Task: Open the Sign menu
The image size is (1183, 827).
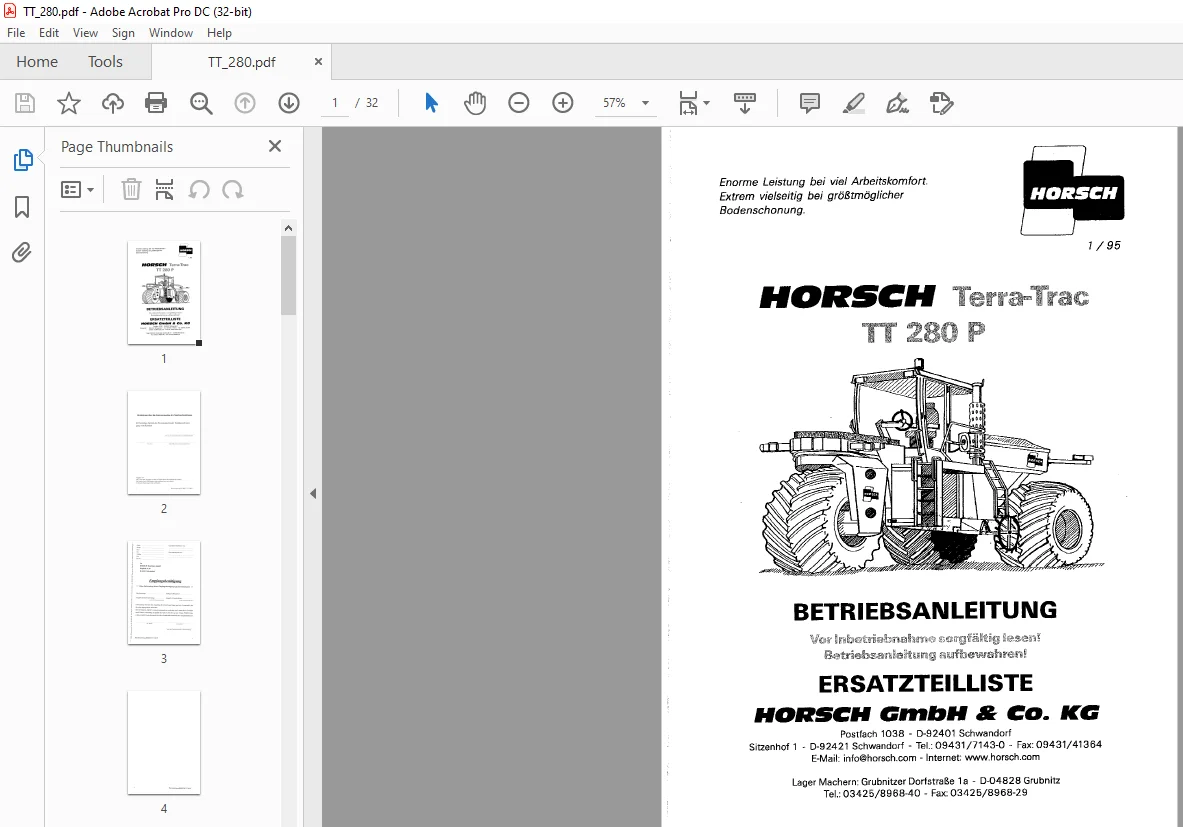Action: [123, 32]
